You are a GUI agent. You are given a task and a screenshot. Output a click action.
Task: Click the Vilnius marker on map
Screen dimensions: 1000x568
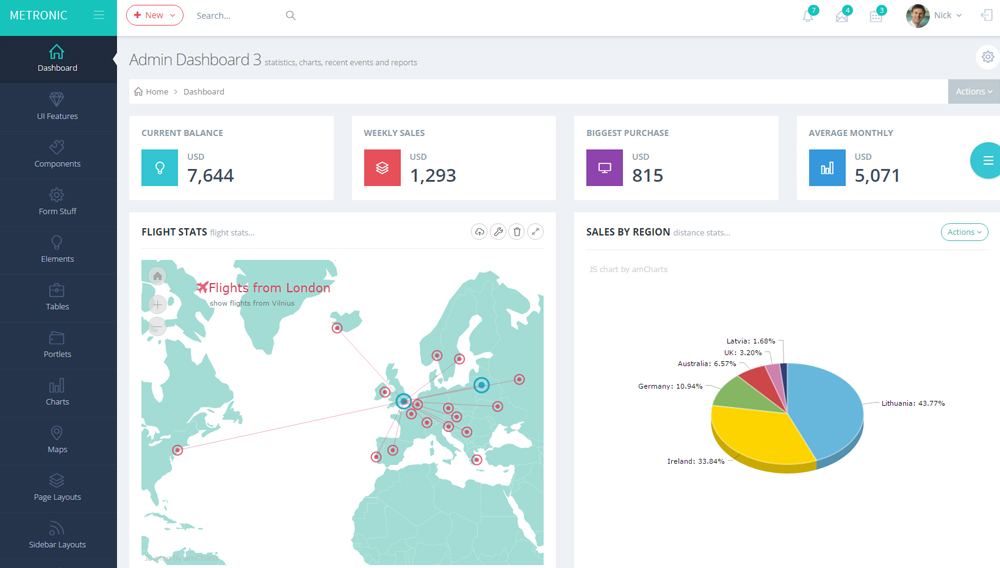(x=482, y=384)
